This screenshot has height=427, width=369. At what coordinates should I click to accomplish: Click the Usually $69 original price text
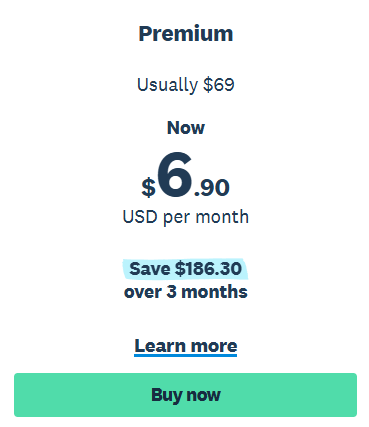click(x=186, y=85)
